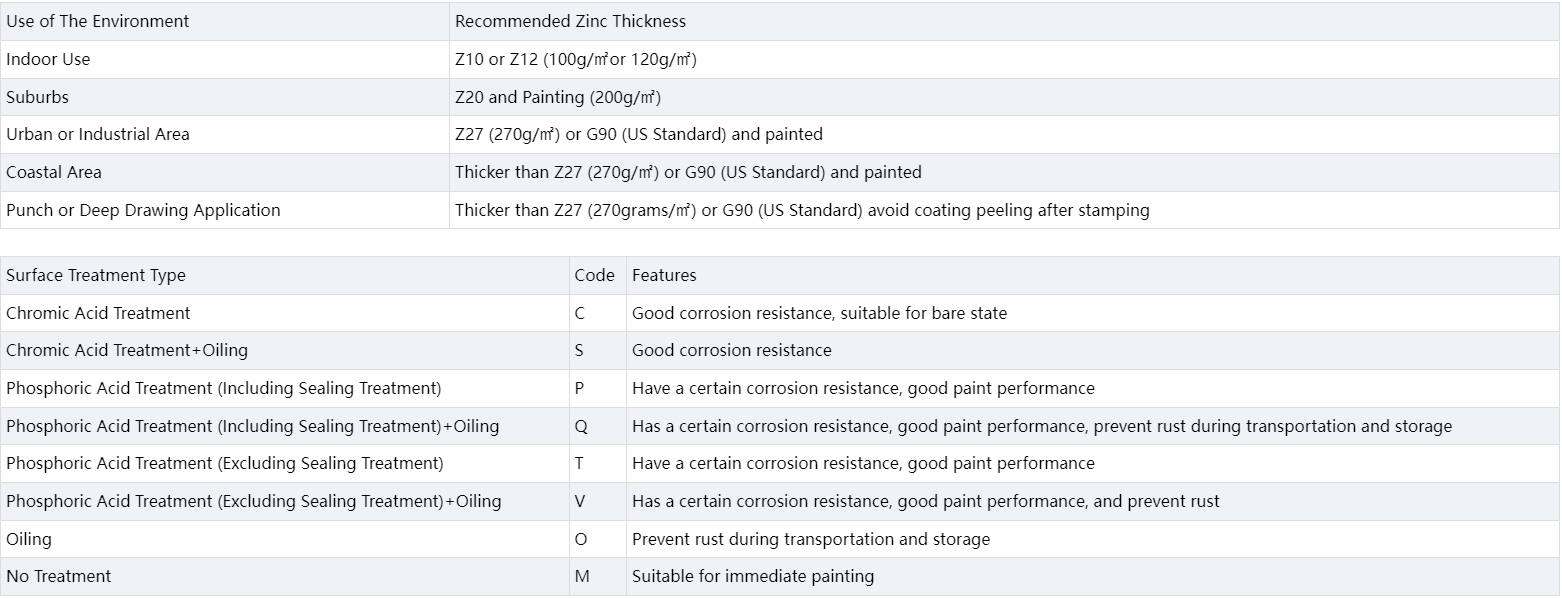Select 'Punch or Deep Drawing Application' cell
Viewport: 1562px width, 599px height.
coord(143,210)
